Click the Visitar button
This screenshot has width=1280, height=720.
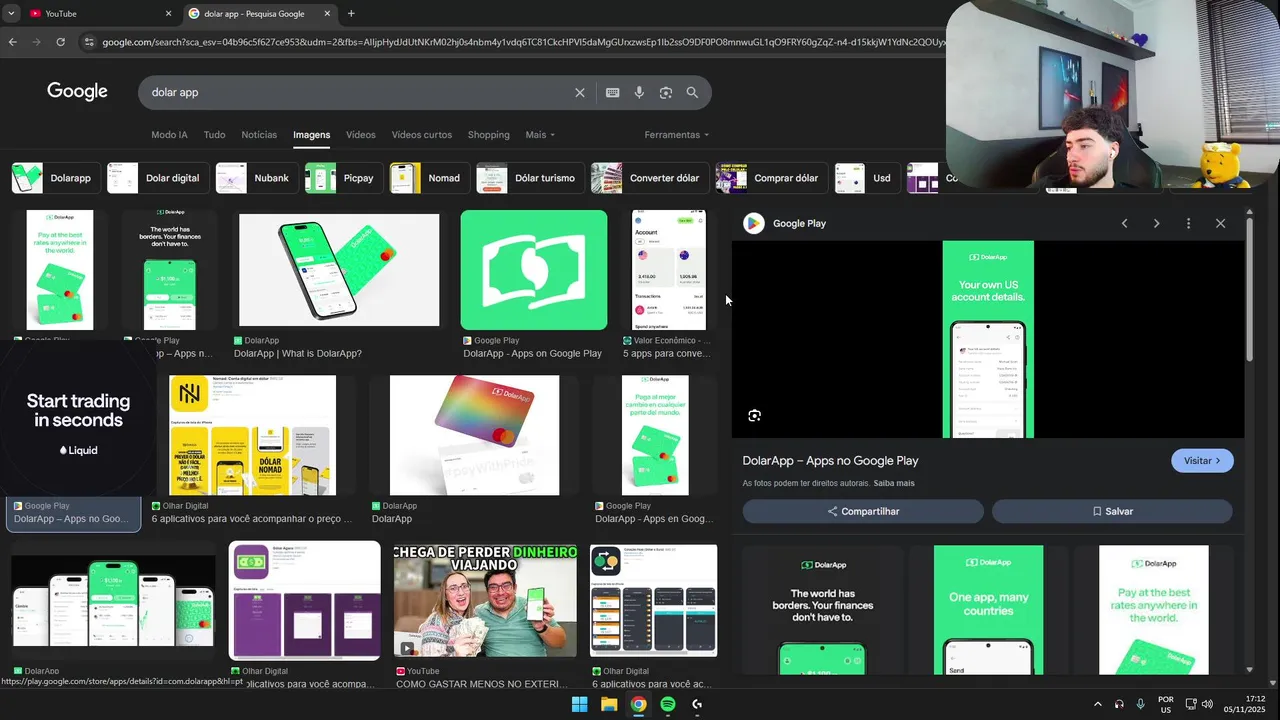1202,461
